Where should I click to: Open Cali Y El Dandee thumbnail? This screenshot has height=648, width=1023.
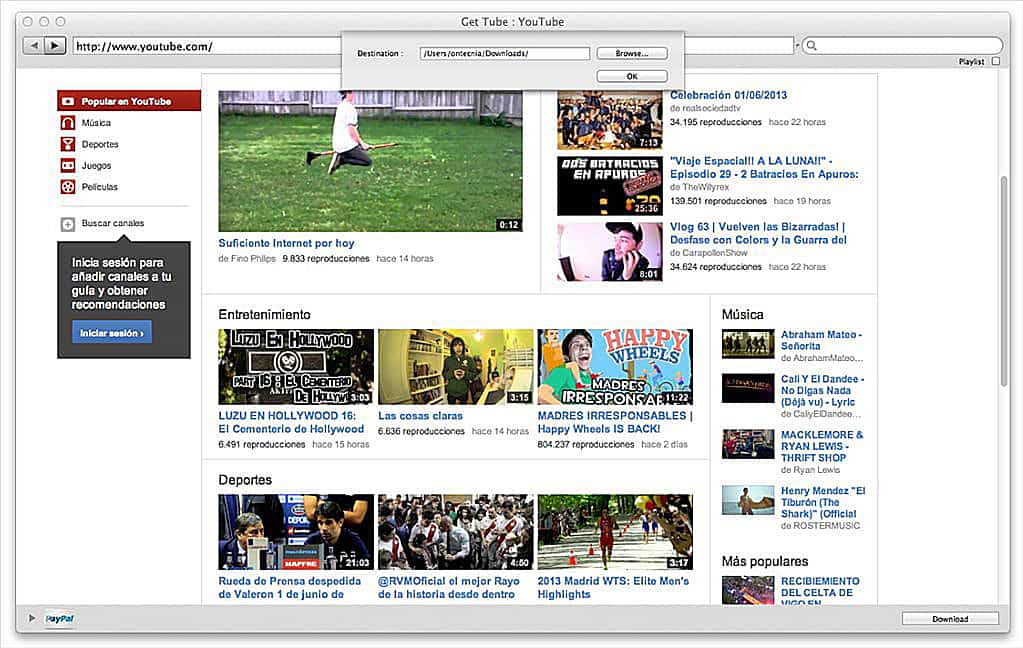pos(748,388)
